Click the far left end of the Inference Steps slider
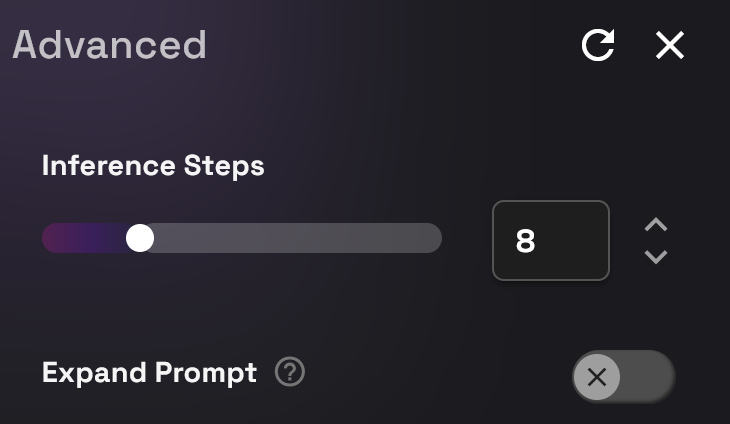 click(x=48, y=238)
